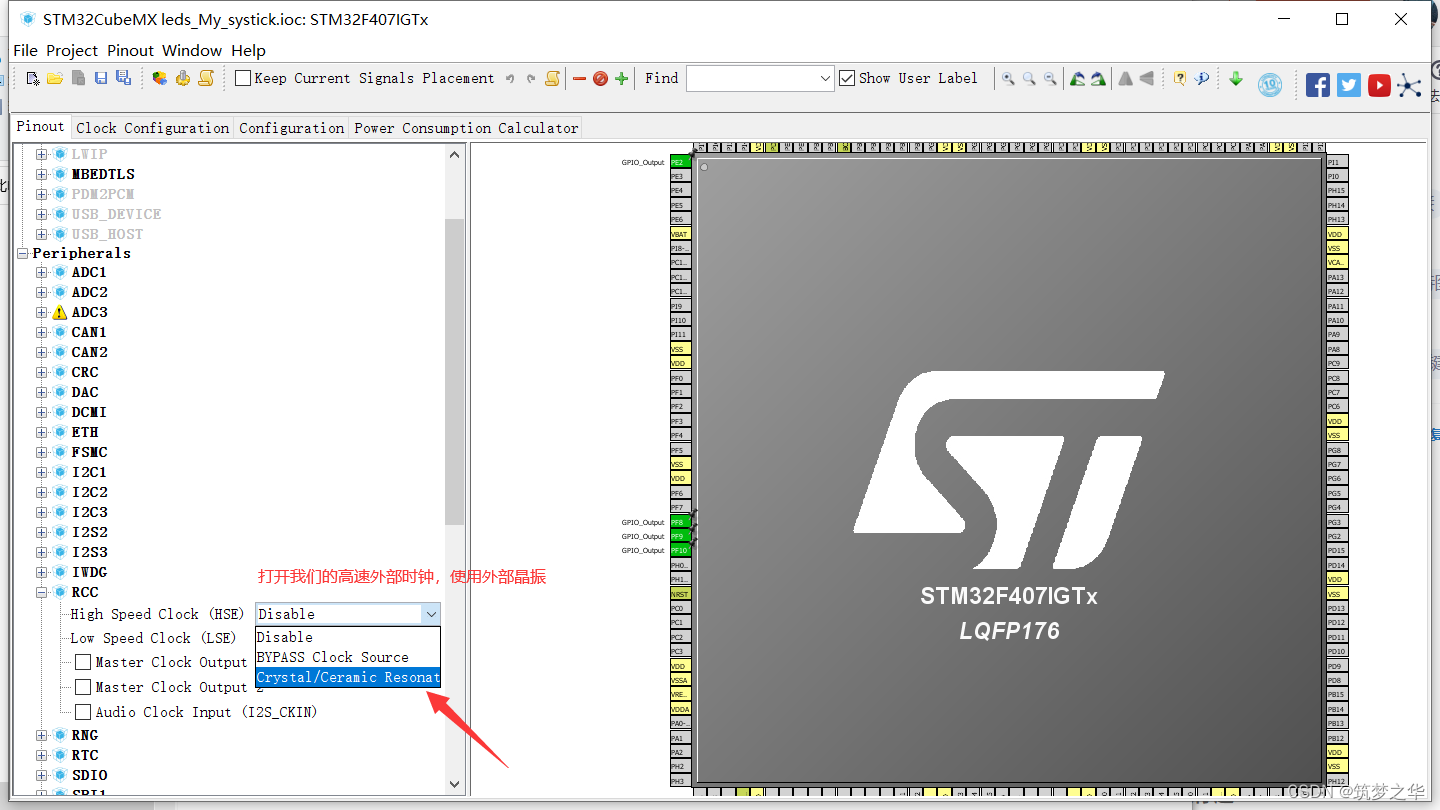
Task: Open the Power Consumption Calculator tab
Action: (x=466, y=128)
